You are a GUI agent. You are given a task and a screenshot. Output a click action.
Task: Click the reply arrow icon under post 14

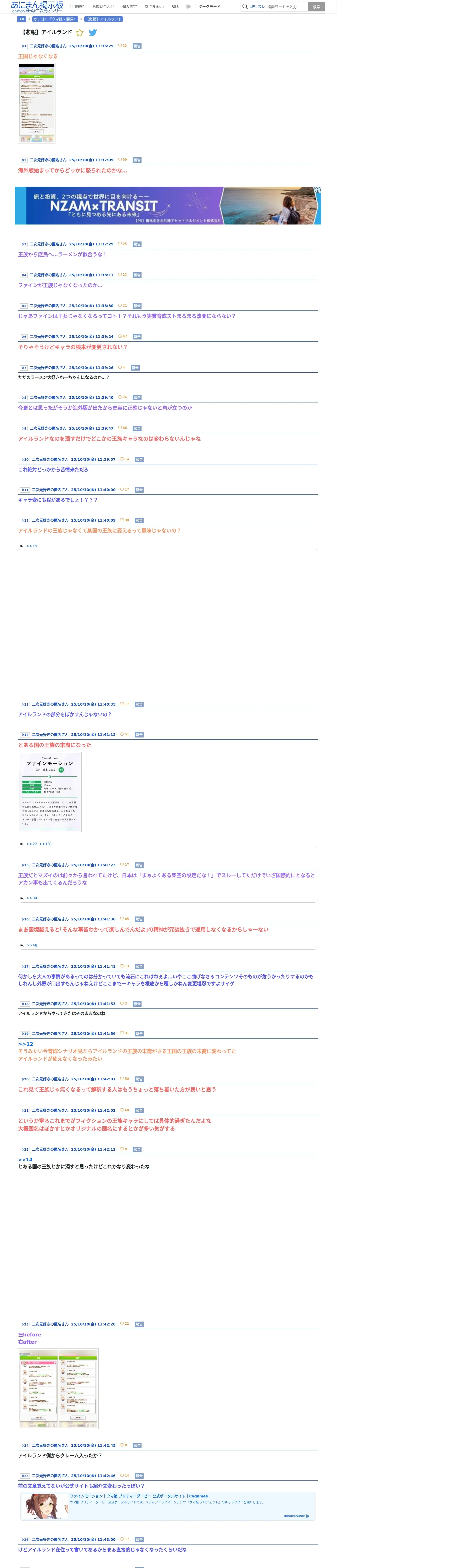pos(22,844)
